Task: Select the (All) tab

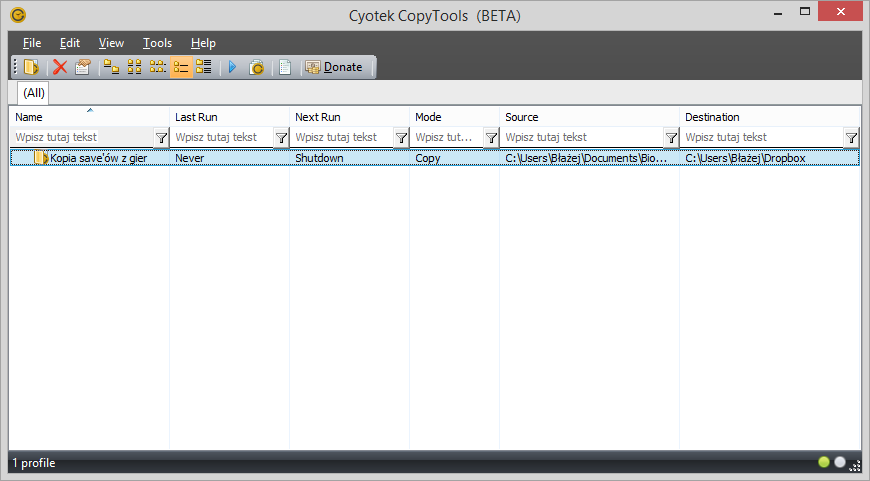Action: click(34, 93)
